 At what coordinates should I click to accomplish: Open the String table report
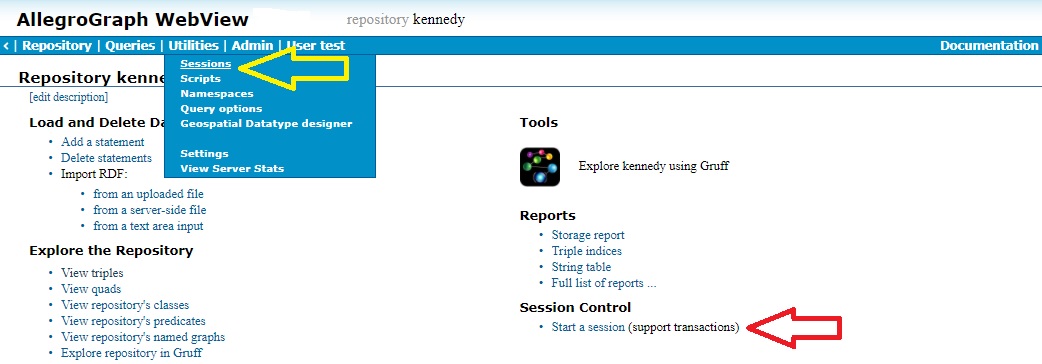tap(581, 267)
